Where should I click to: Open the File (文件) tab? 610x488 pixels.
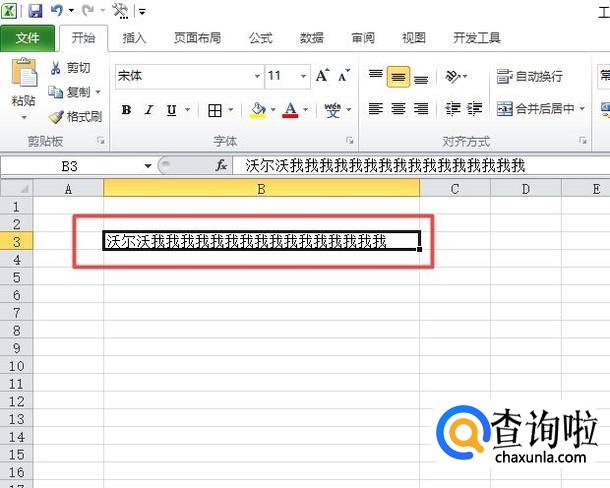pyautogui.click(x=28, y=38)
